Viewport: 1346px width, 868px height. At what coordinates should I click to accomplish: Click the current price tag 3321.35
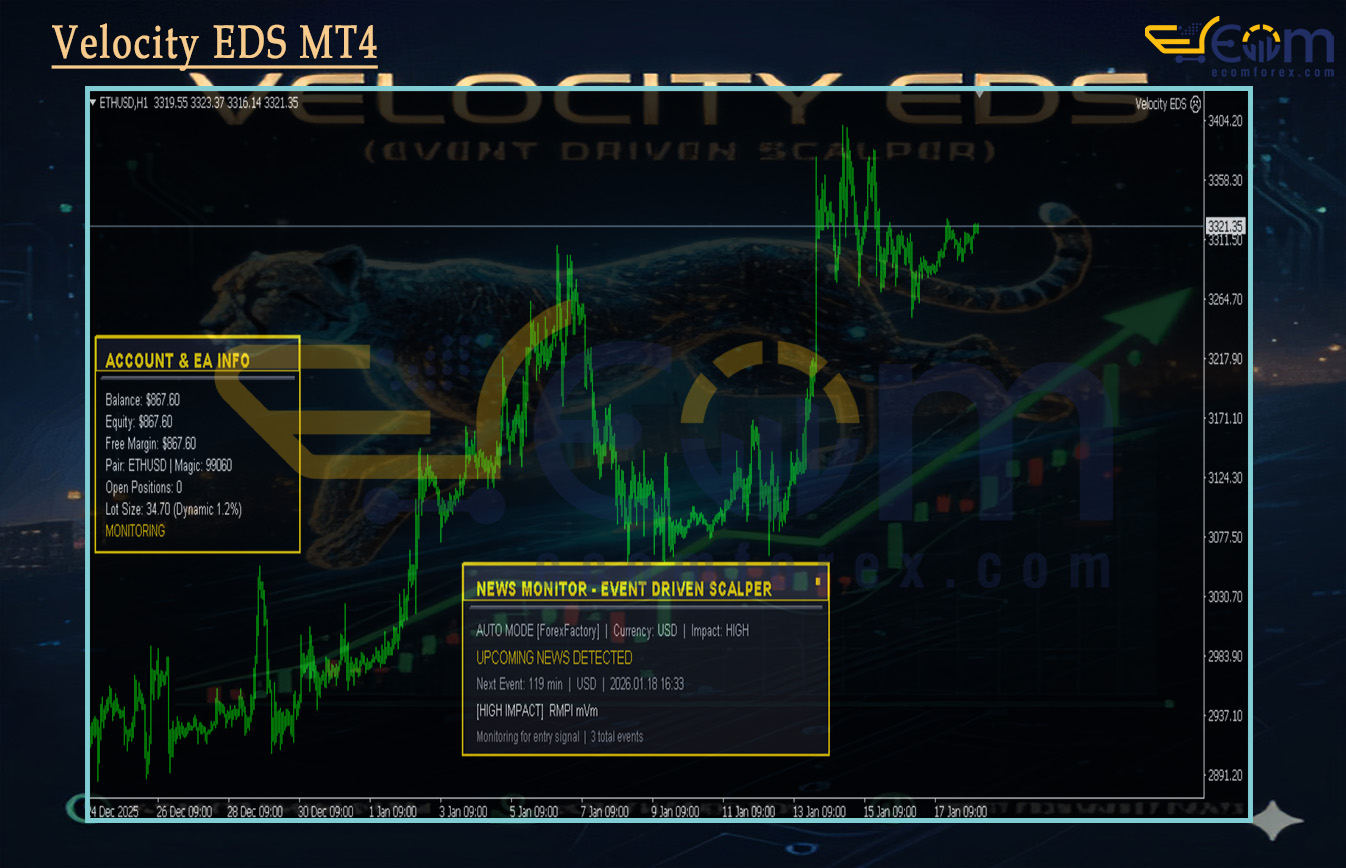tap(1224, 226)
